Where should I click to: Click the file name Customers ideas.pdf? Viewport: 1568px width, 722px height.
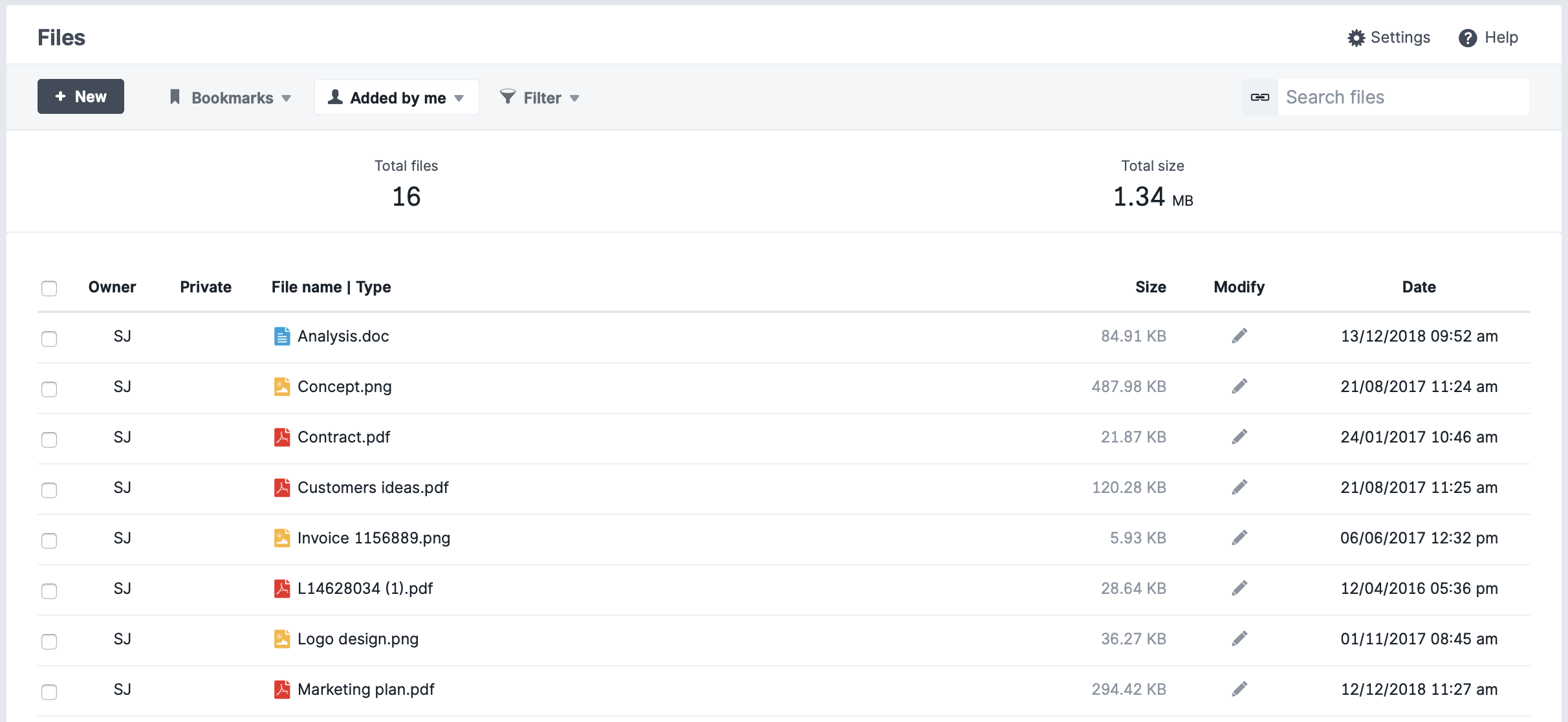[373, 488]
